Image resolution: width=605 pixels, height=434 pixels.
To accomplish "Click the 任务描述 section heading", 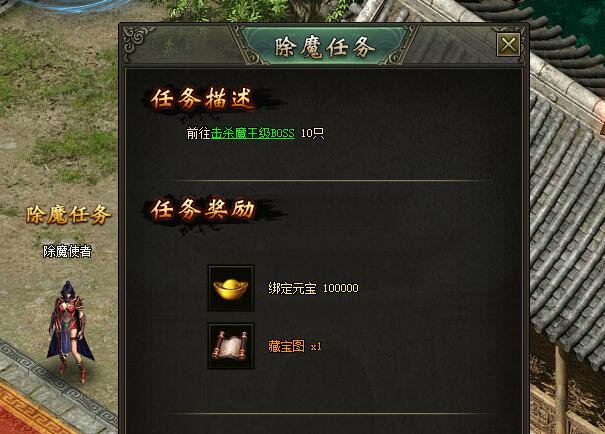I will point(203,99).
